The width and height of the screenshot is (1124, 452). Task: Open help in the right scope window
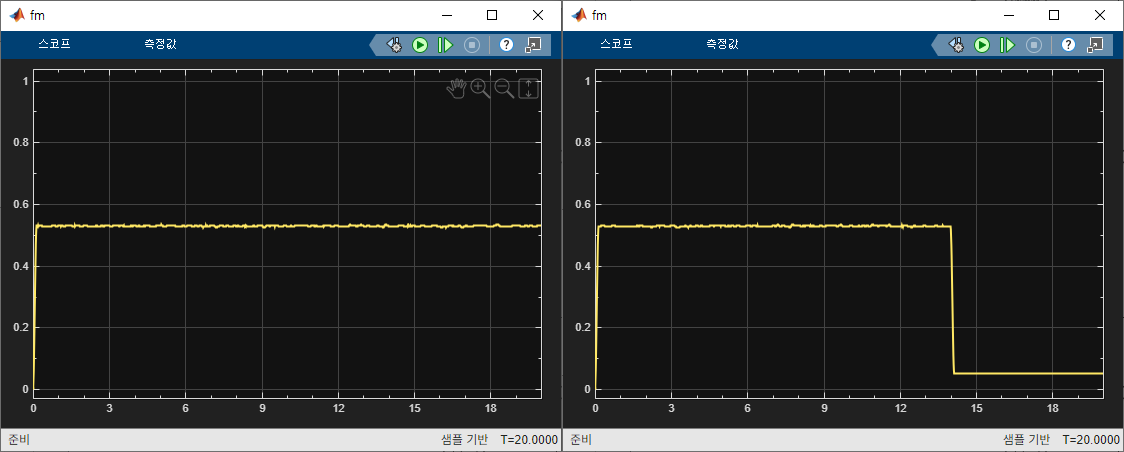pyautogui.click(x=1069, y=45)
